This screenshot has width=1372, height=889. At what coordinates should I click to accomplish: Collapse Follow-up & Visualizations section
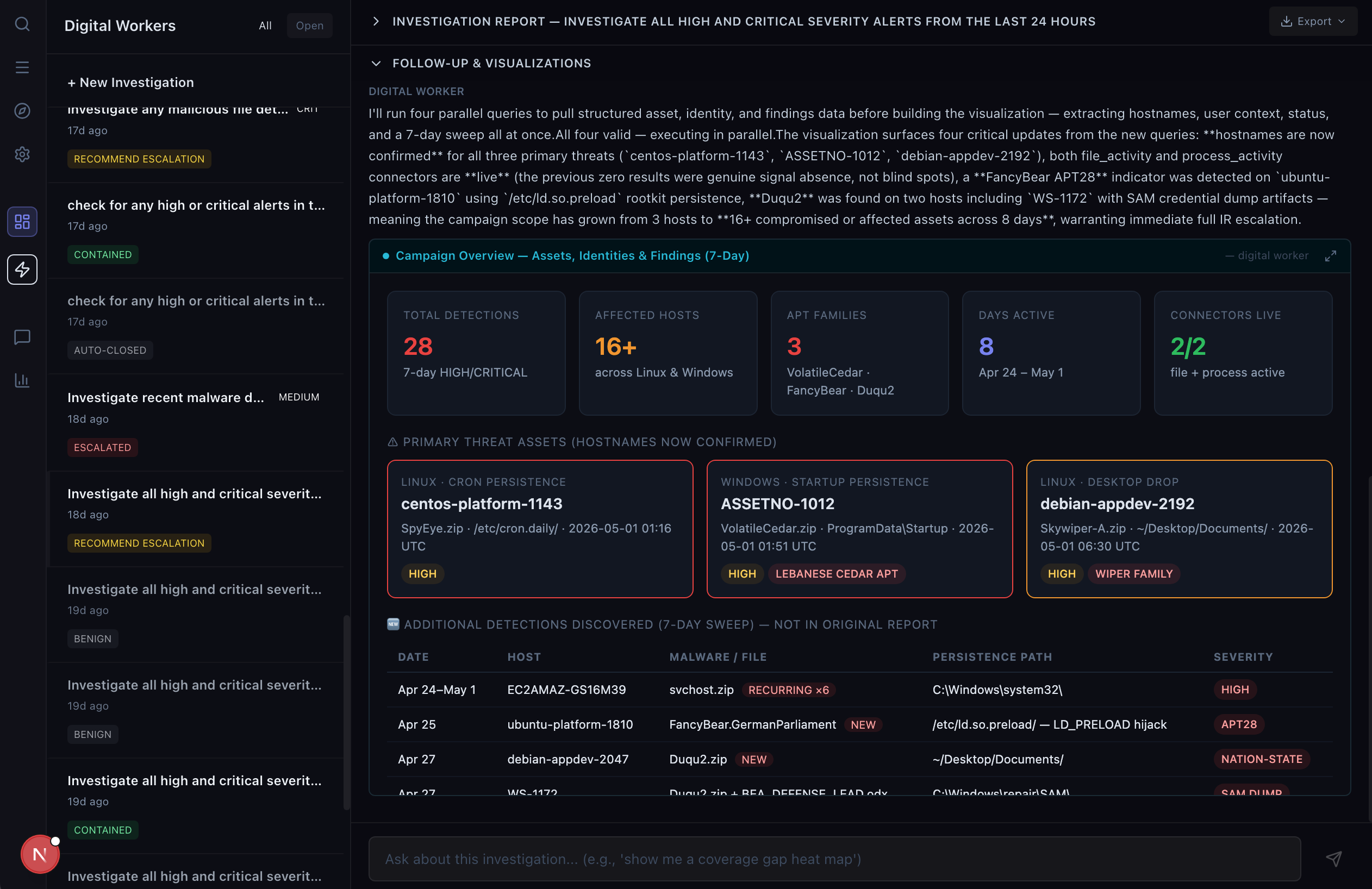pyautogui.click(x=376, y=64)
